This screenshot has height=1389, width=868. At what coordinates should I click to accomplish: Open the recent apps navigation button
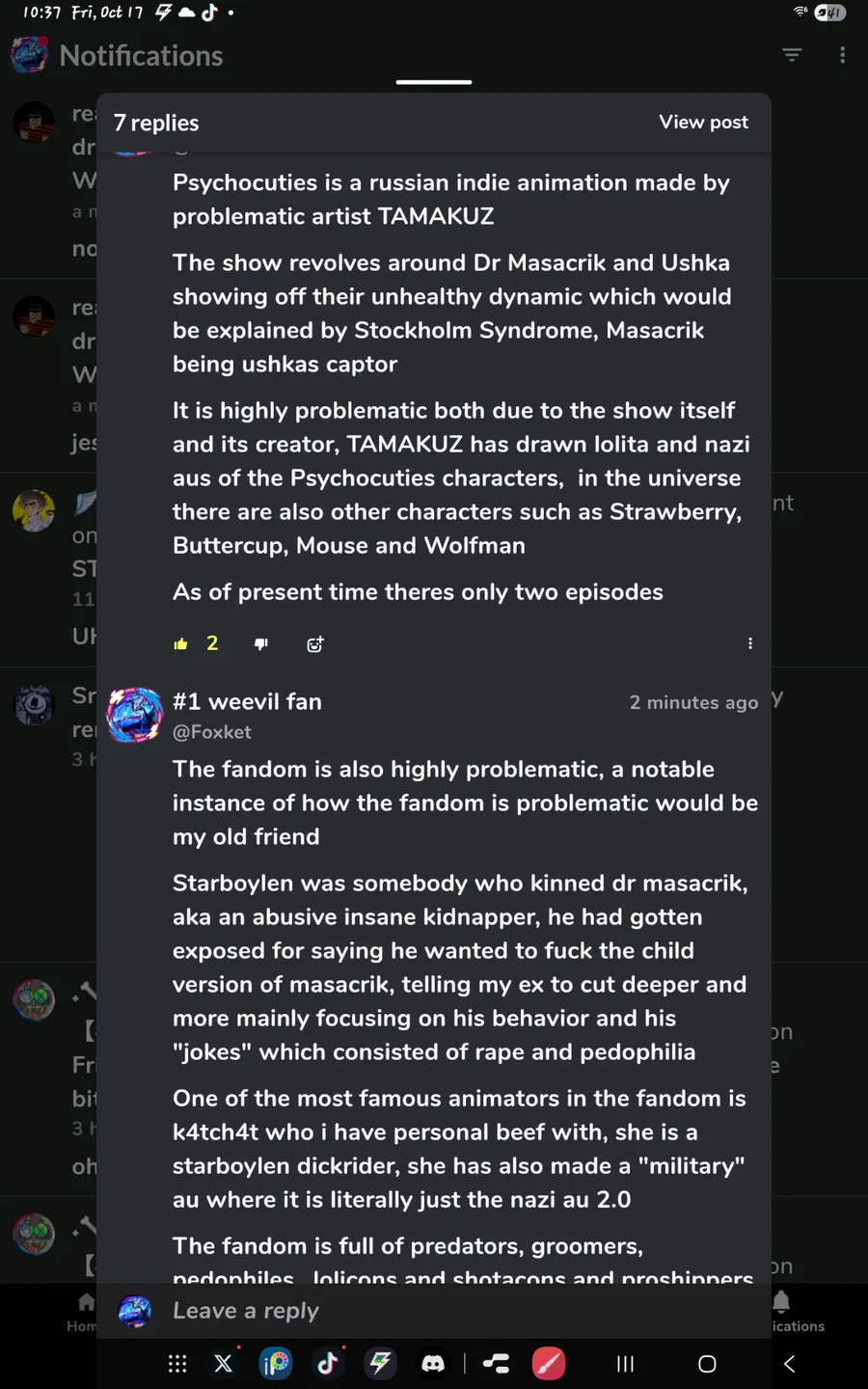(x=625, y=1364)
